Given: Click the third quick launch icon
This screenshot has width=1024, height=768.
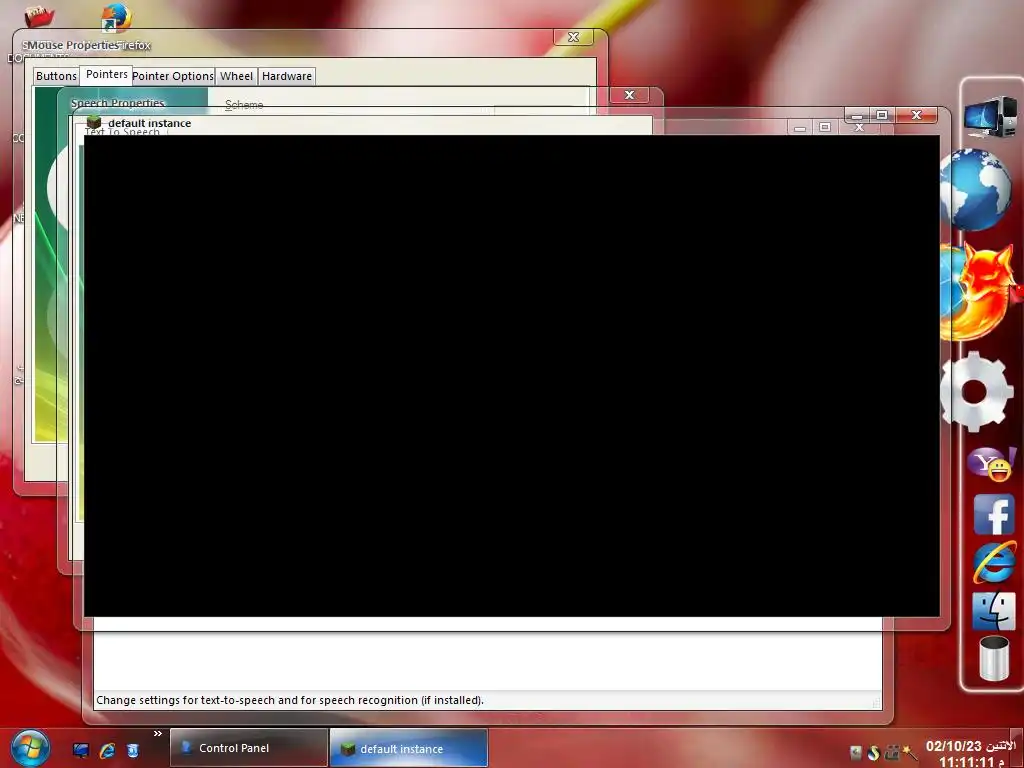Looking at the screenshot, I should pyautogui.click(x=133, y=750).
